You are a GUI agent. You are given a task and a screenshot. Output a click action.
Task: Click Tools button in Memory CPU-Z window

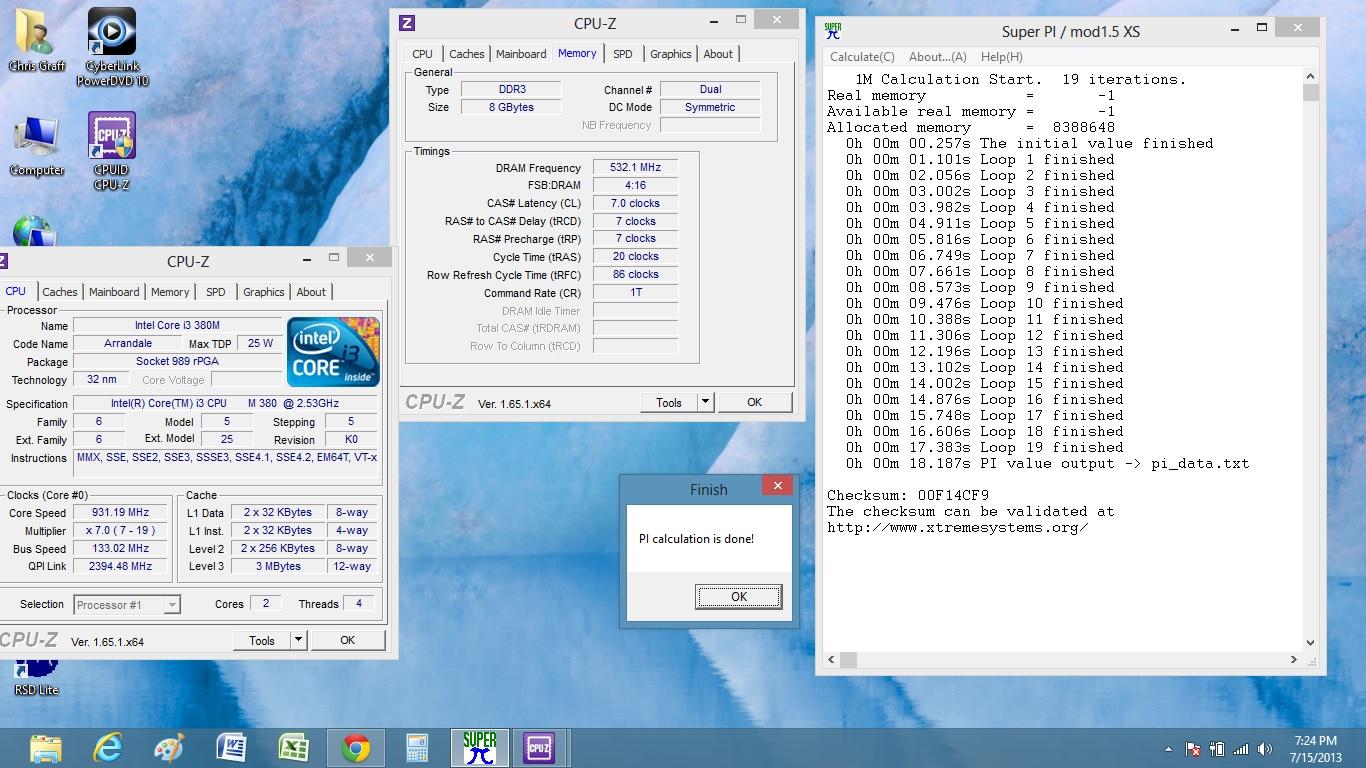coord(669,402)
